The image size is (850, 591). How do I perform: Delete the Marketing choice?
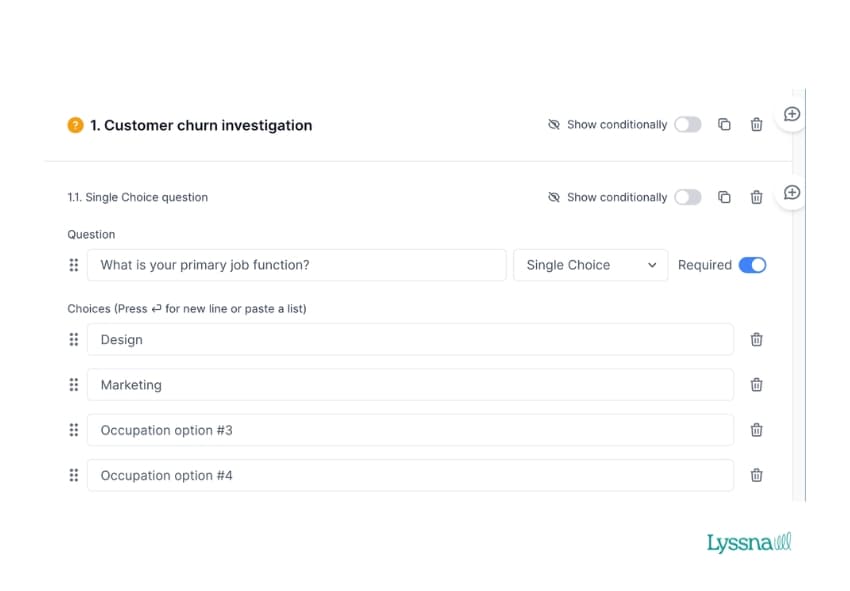tap(756, 384)
